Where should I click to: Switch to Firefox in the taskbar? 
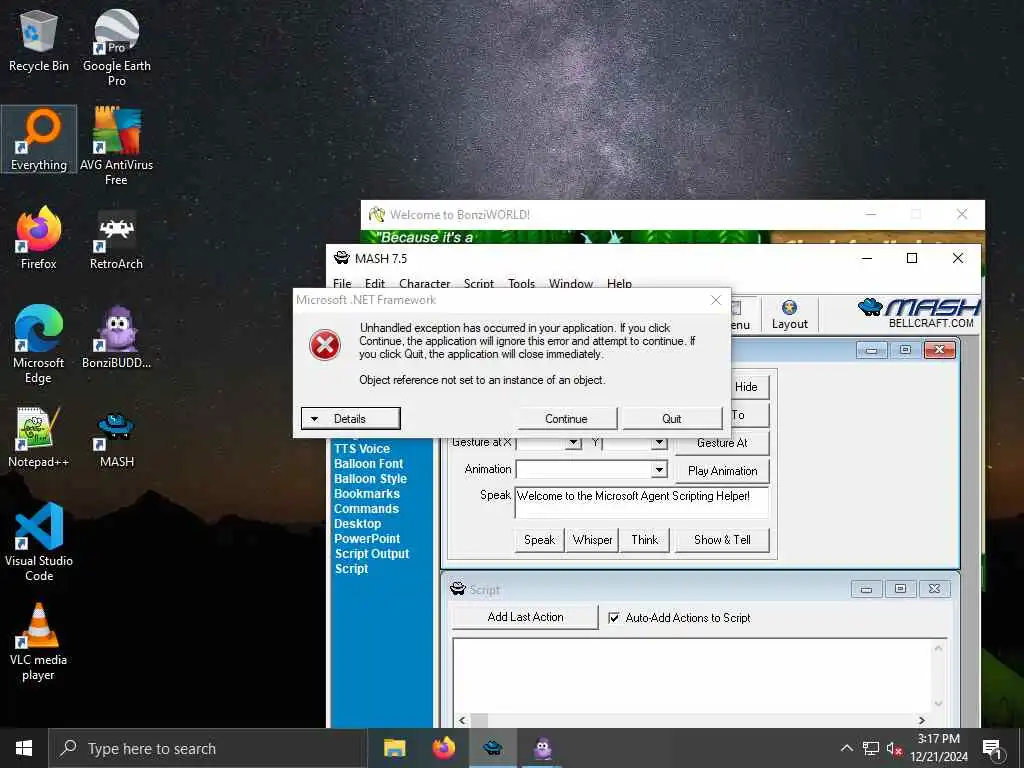pyautogui.click(x=444, y=748)
